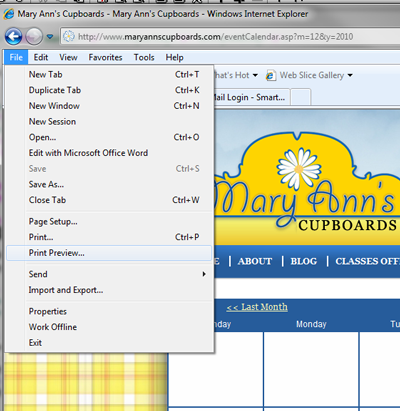Screen dimensions: 400x411
Task: Open the Help menu
Action: 174,57
